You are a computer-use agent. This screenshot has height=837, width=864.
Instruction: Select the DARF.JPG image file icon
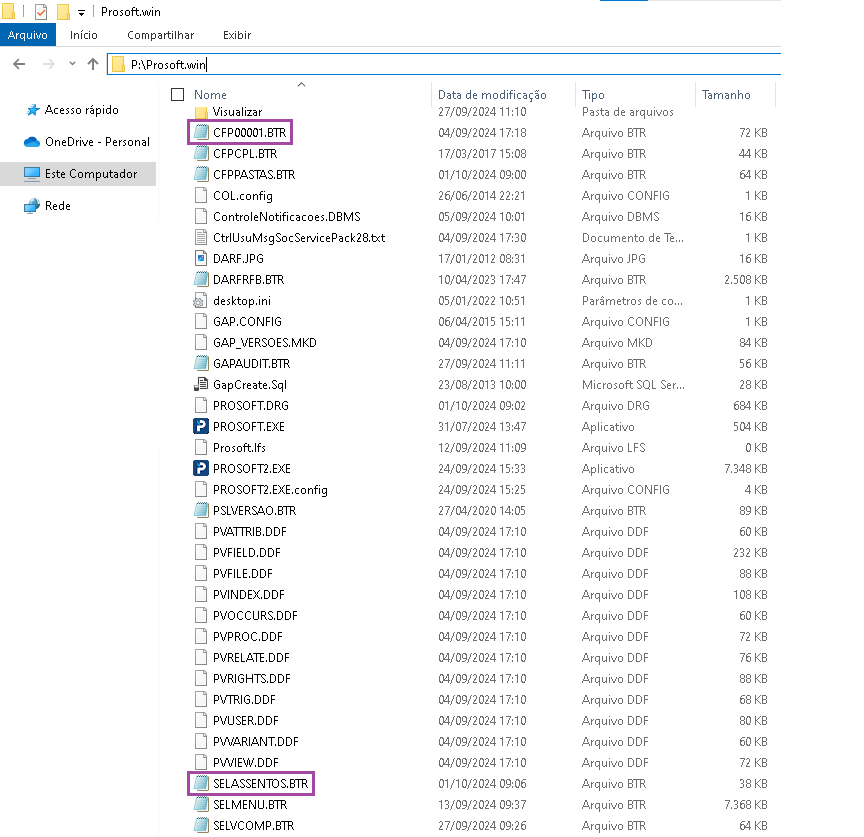coord(201,258)
